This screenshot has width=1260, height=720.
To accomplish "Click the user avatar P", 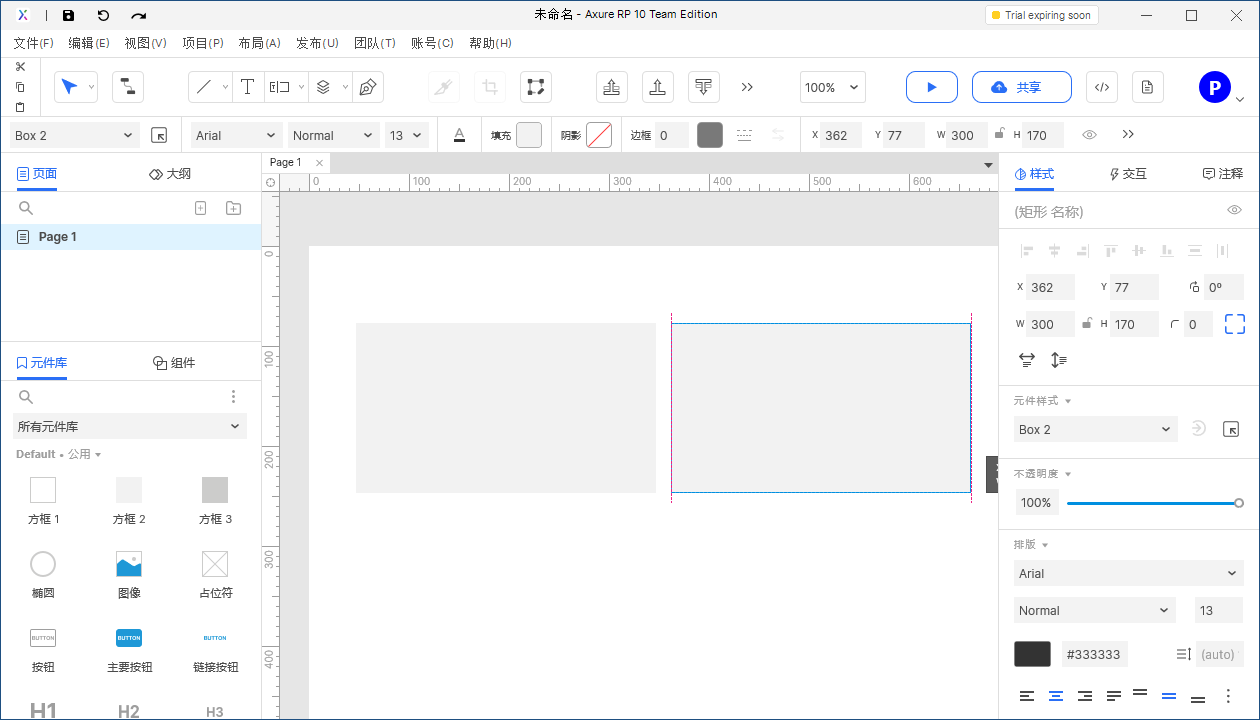I will [1214, 87].
